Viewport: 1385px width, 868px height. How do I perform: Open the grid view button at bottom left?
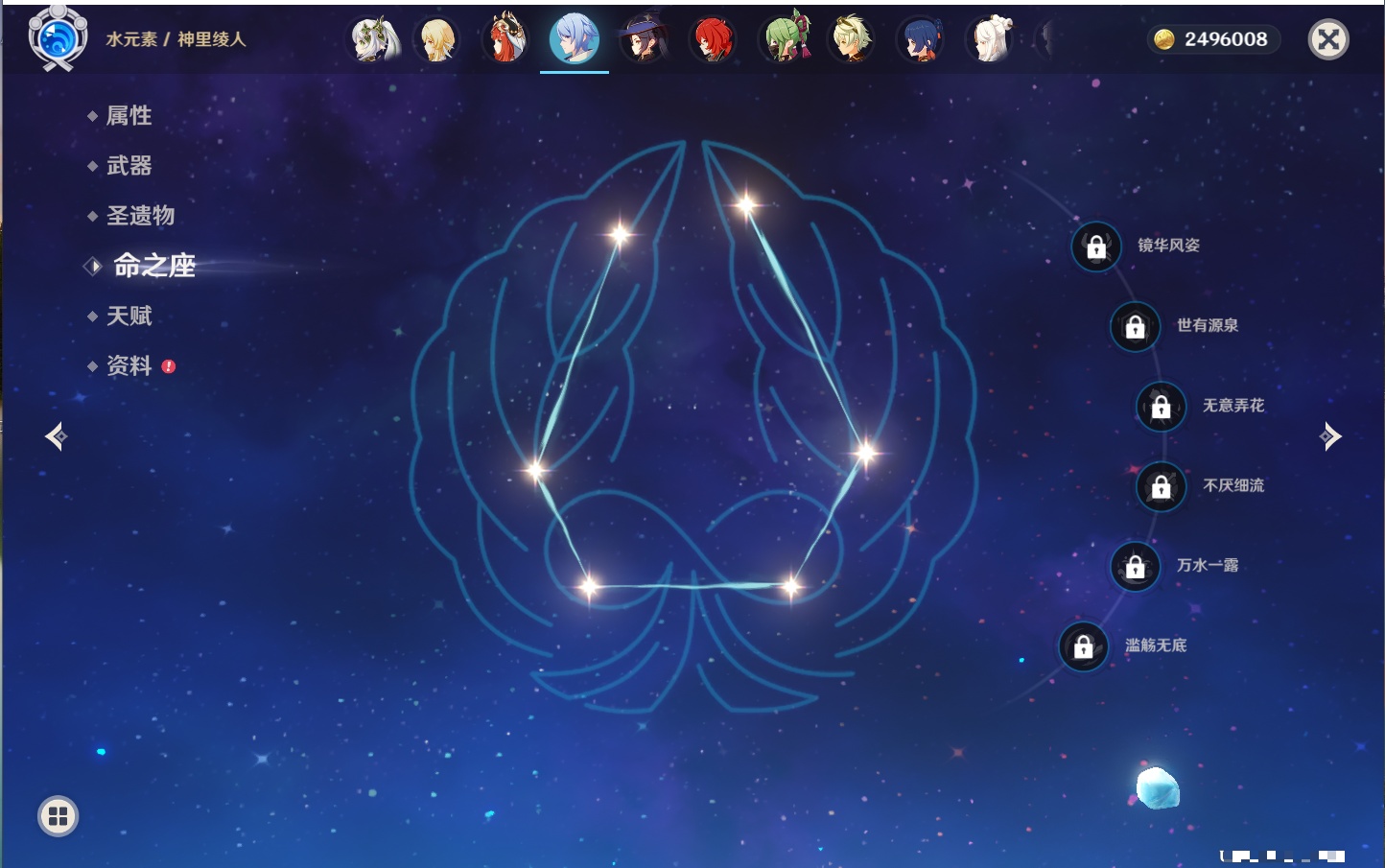[58, 816]
